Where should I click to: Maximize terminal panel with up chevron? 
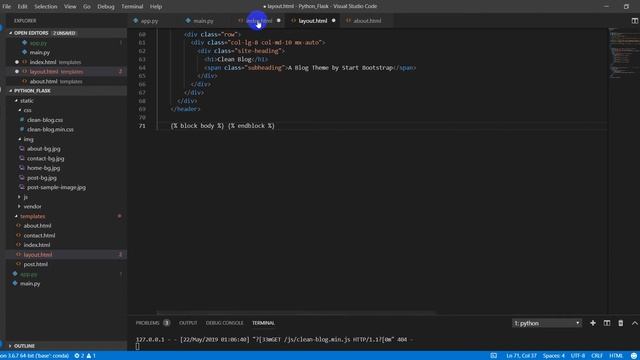point(634,323)
